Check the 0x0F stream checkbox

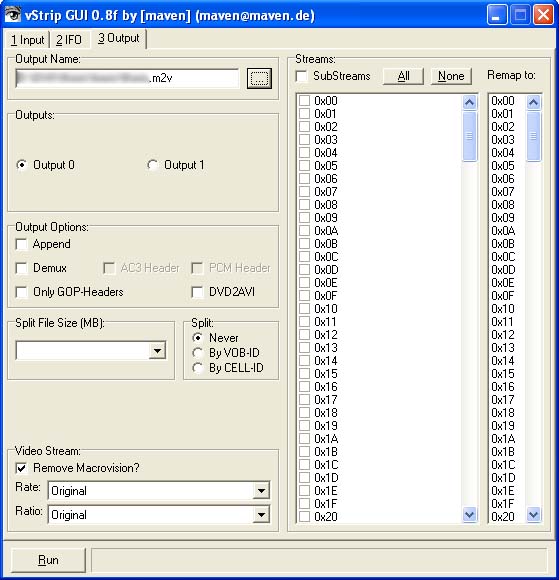click(304, 296)
